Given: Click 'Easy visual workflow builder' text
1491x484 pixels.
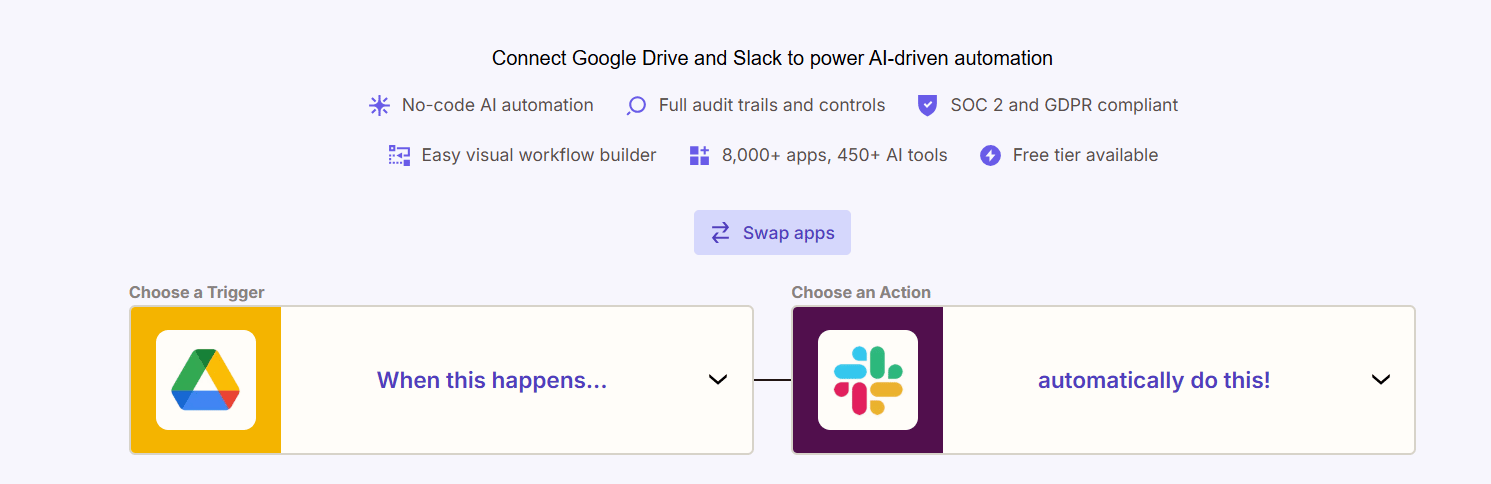Looking at the screenshot, I should (x=539, y=155).
